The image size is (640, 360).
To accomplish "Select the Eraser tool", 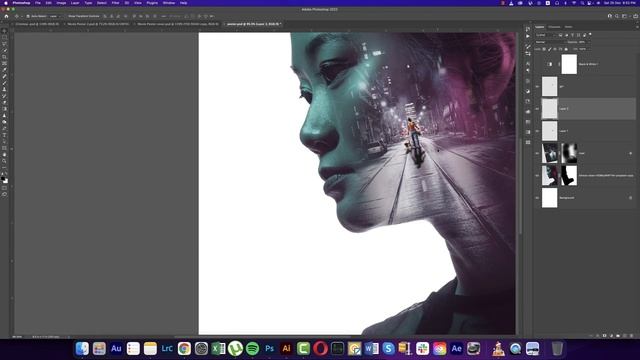I will tap(4, 102).
